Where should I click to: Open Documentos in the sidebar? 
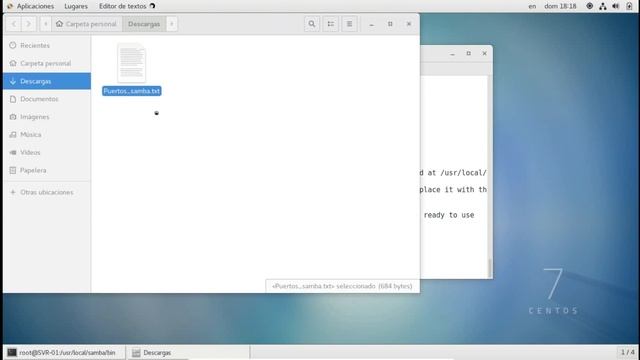[x=47, y=99]
